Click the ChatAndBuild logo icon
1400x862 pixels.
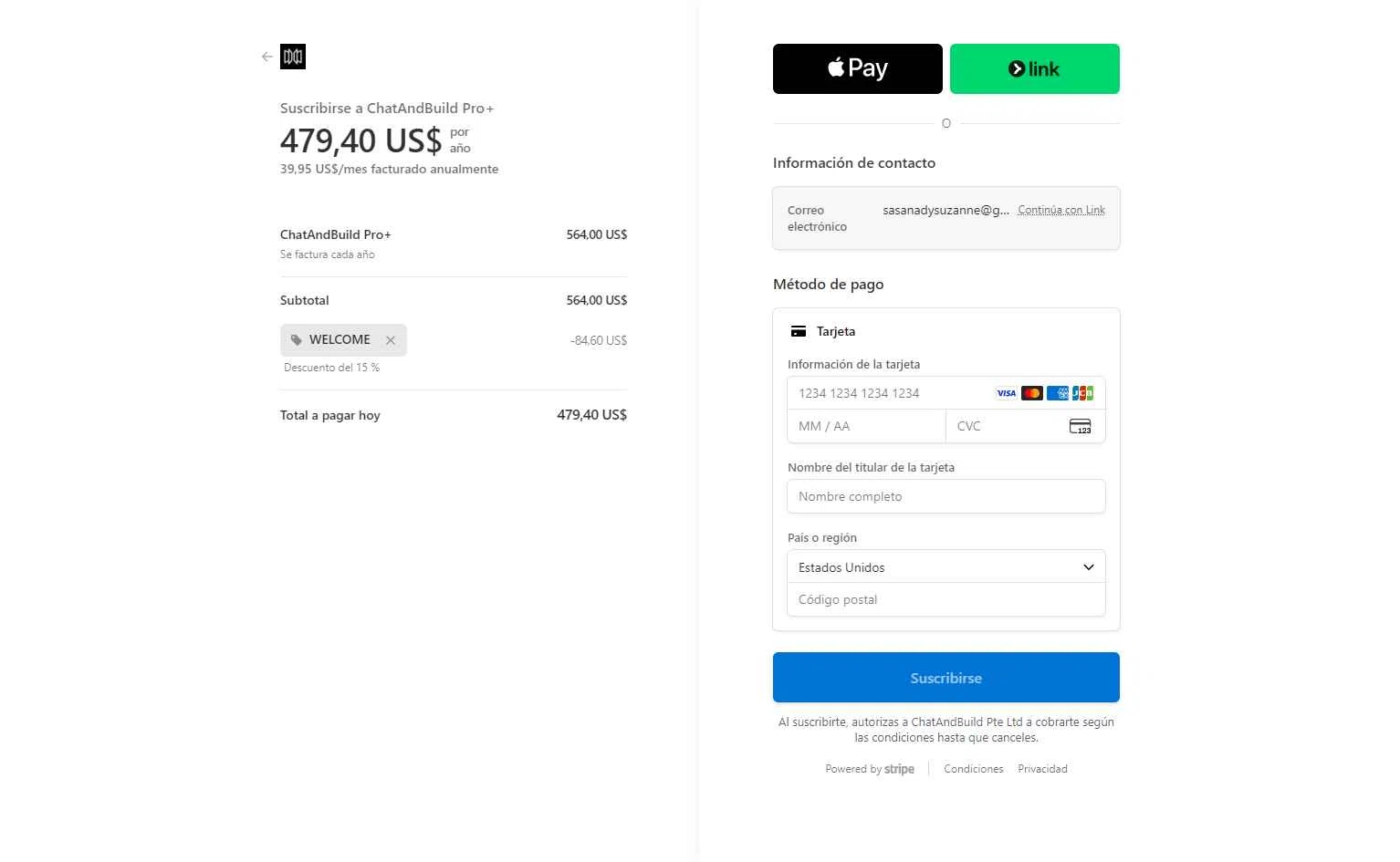point(293,57)
